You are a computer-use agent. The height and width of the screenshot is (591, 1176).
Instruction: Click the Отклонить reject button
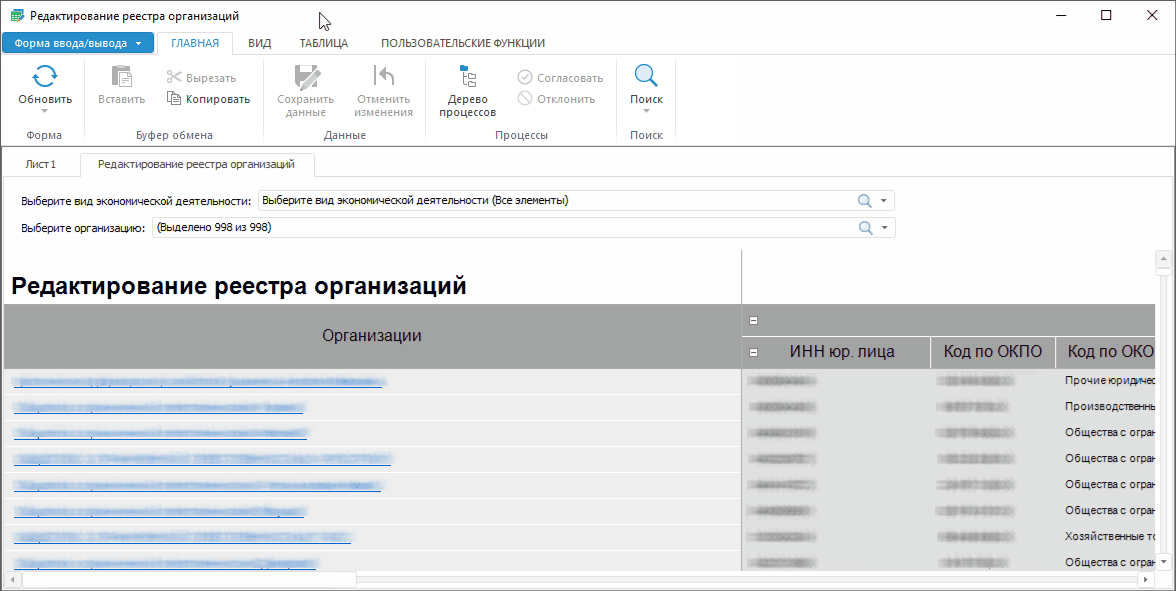tap(556, 98)
